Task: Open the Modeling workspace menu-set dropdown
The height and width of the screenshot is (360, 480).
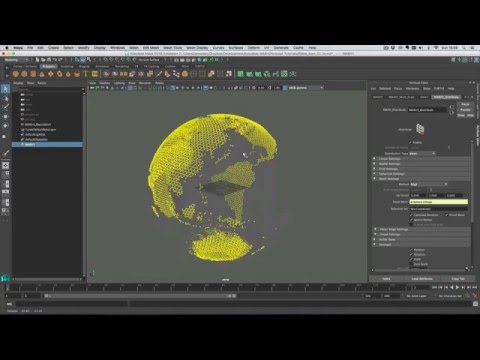Action: 16,60
